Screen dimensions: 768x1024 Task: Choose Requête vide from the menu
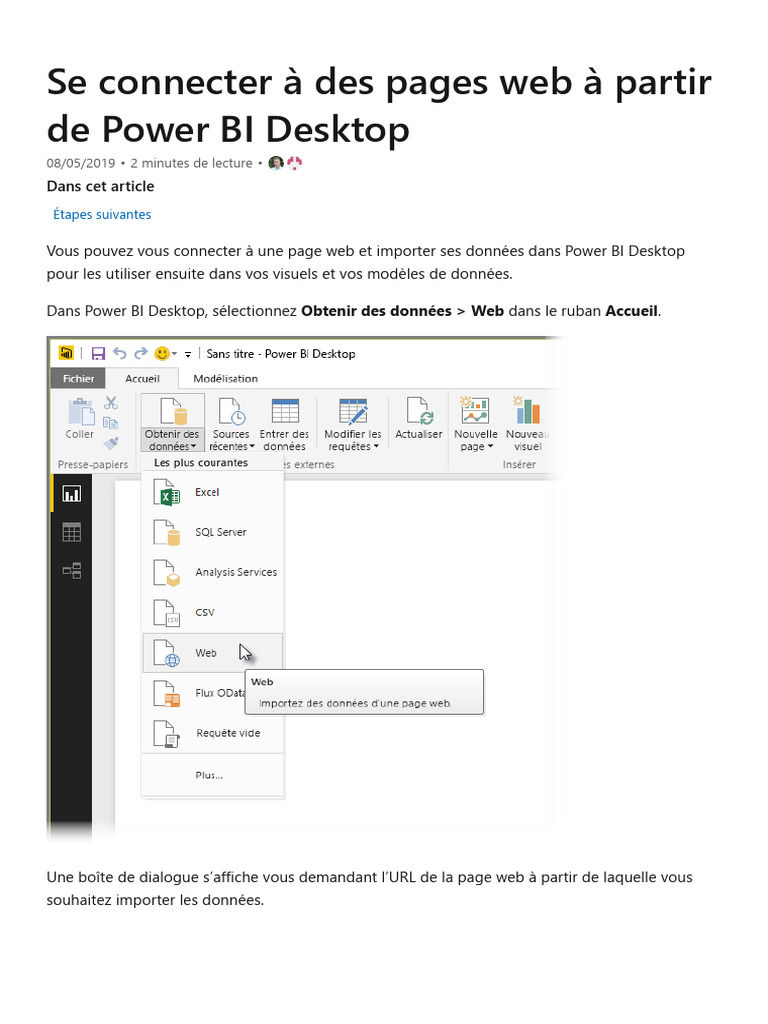coord(213,733)
